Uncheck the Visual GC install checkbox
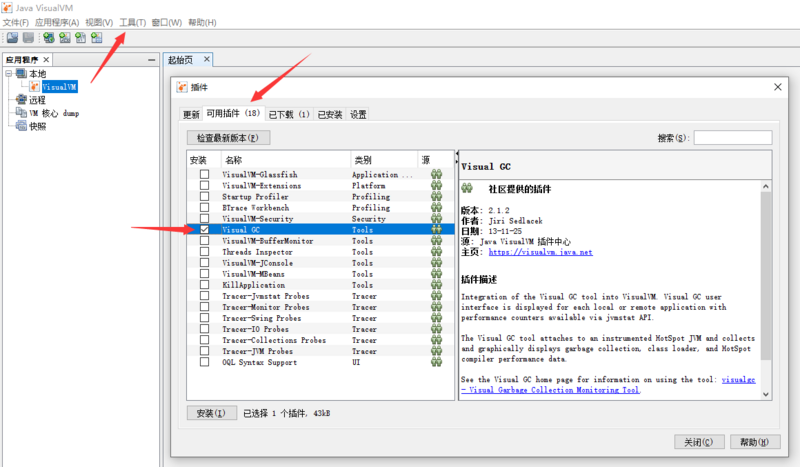 pyautogui.click(x=204, y=230)
